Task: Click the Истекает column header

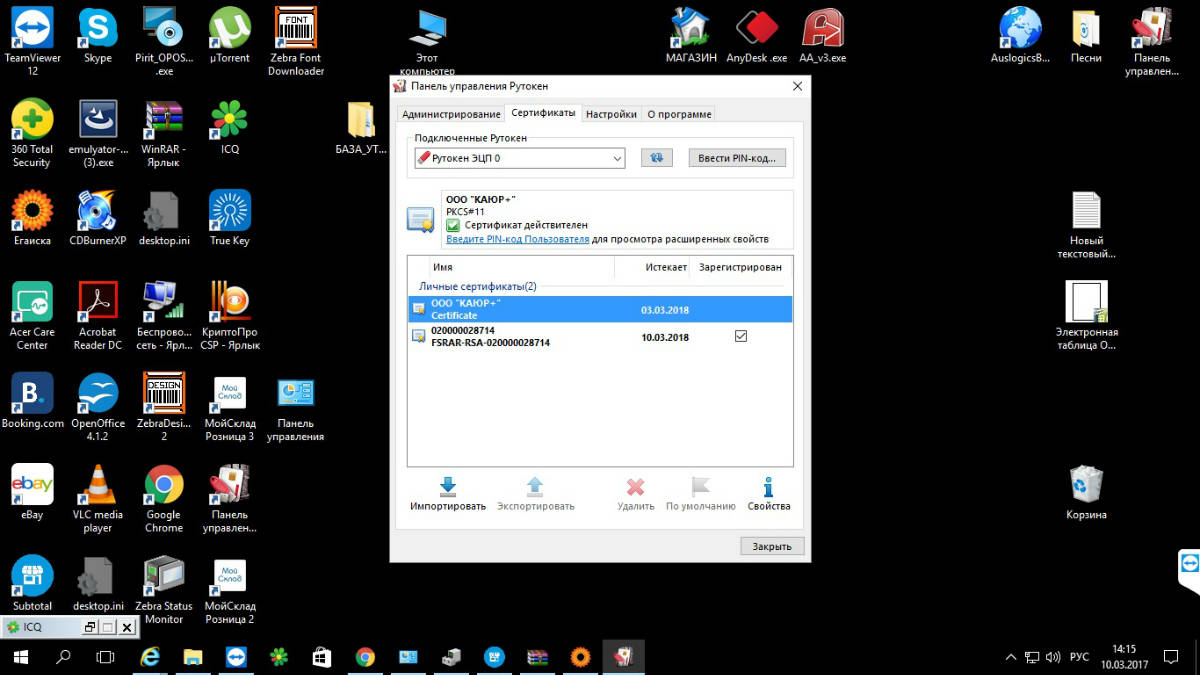Action: [665, 267]
